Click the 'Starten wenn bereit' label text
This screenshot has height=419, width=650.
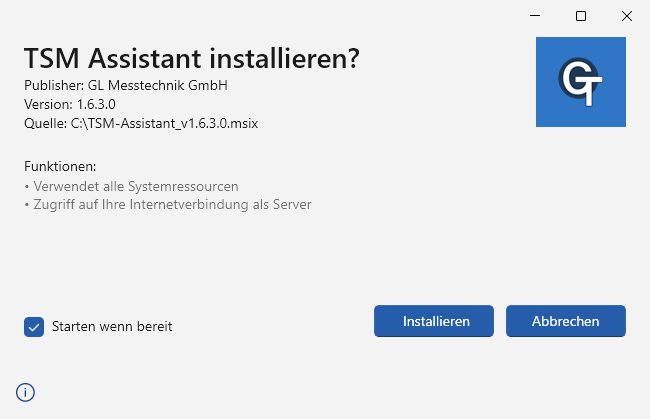point(112,326)
